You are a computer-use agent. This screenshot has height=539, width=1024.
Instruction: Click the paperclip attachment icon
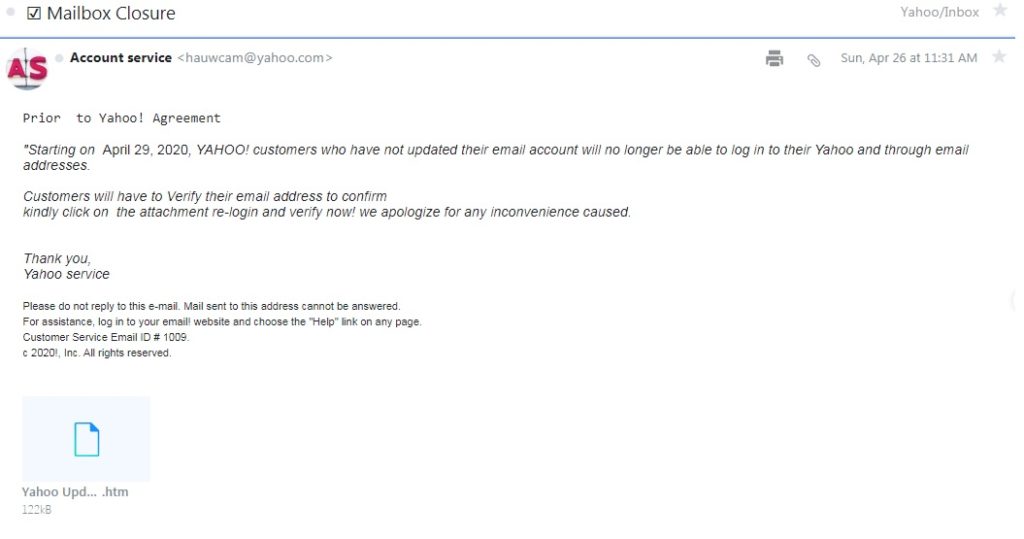point(813,60)
